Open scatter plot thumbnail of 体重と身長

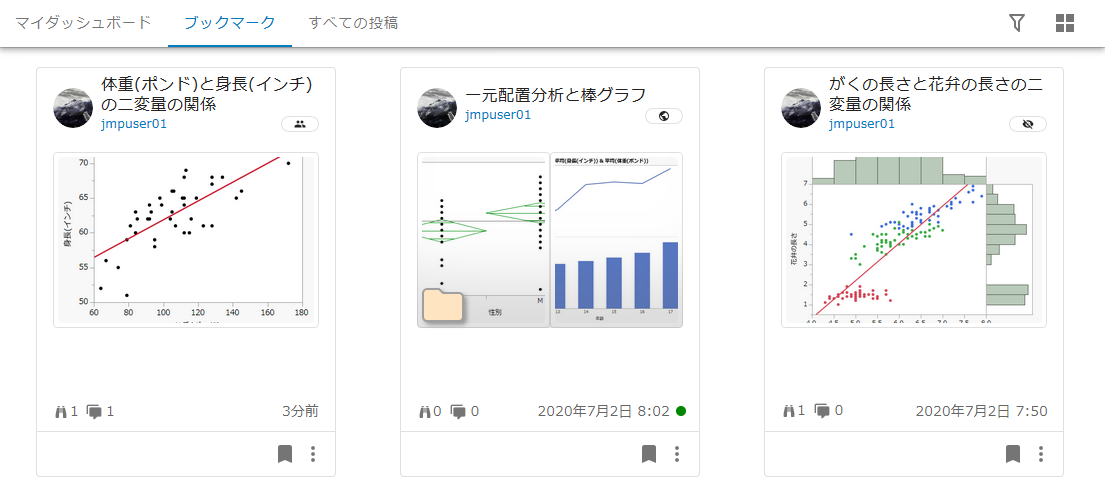186,240
